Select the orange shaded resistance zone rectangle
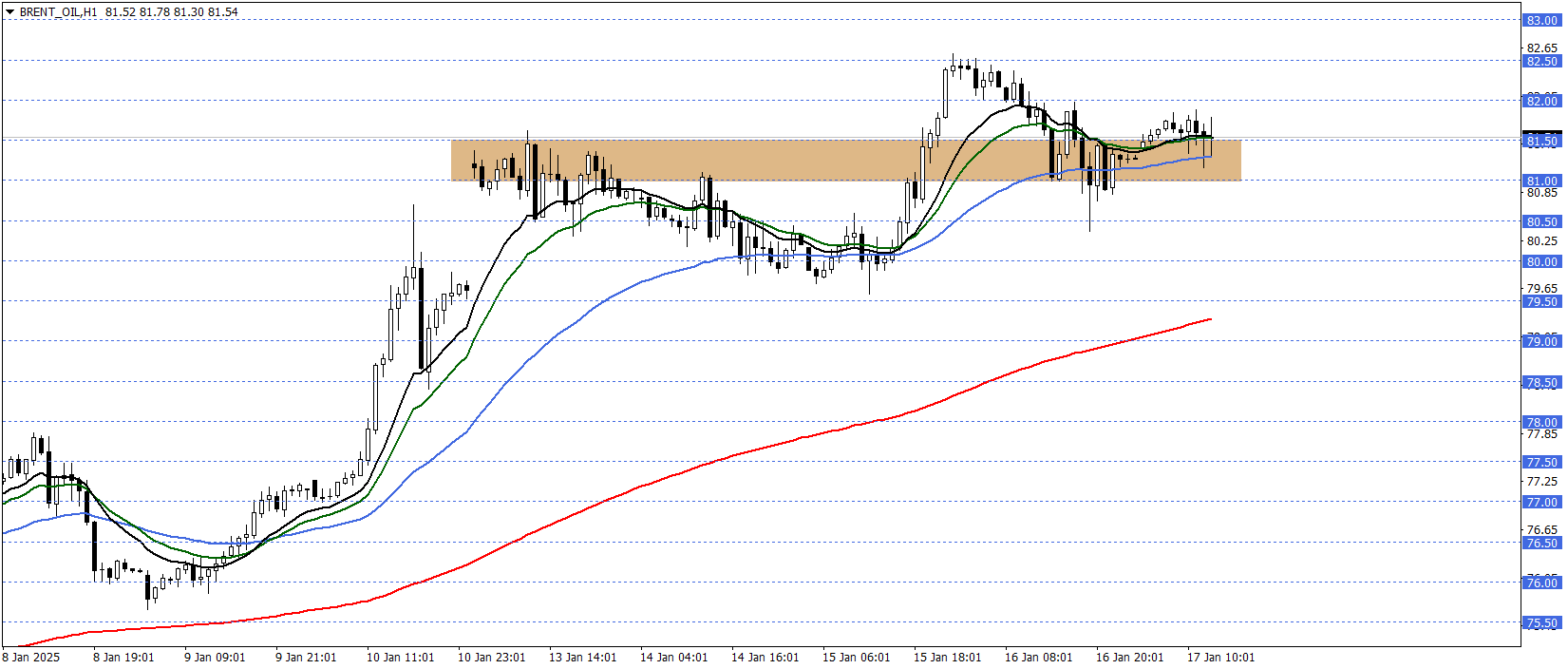 click(x=845, y=161)
